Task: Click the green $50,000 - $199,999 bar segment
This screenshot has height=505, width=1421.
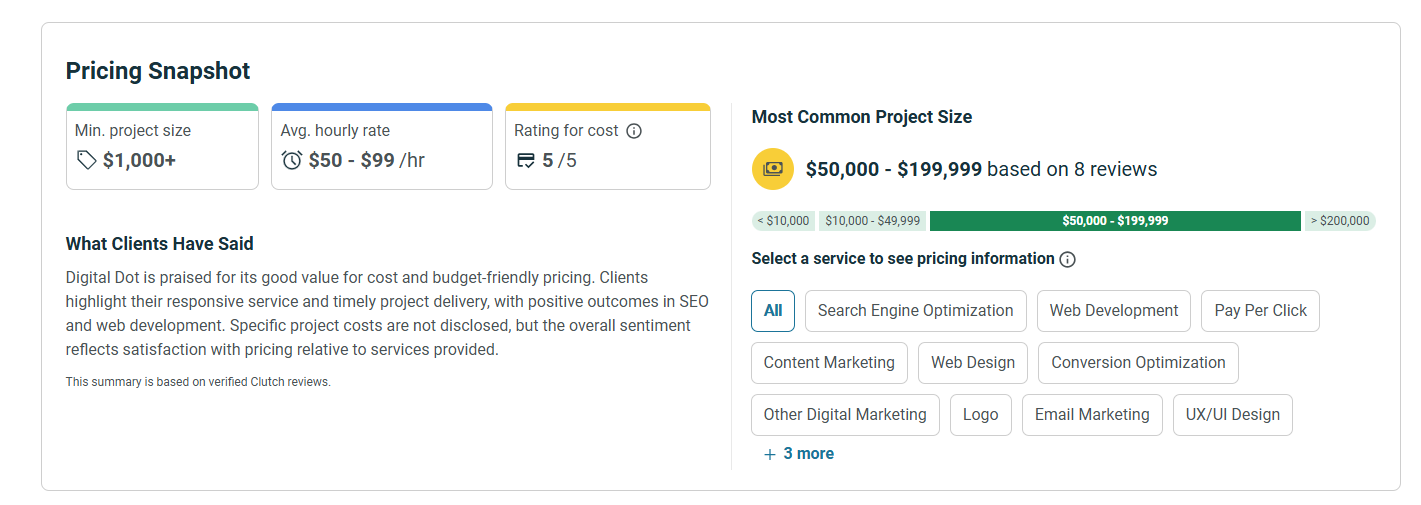Action: [1115, 221]
